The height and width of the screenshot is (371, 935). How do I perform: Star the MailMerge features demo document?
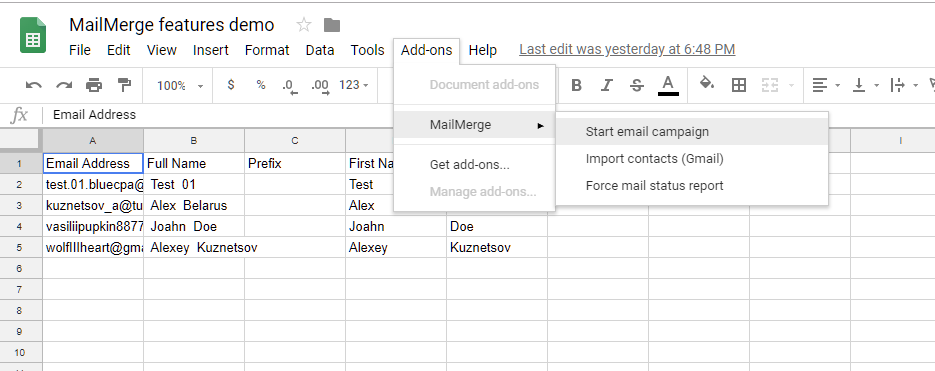point(304,25)
